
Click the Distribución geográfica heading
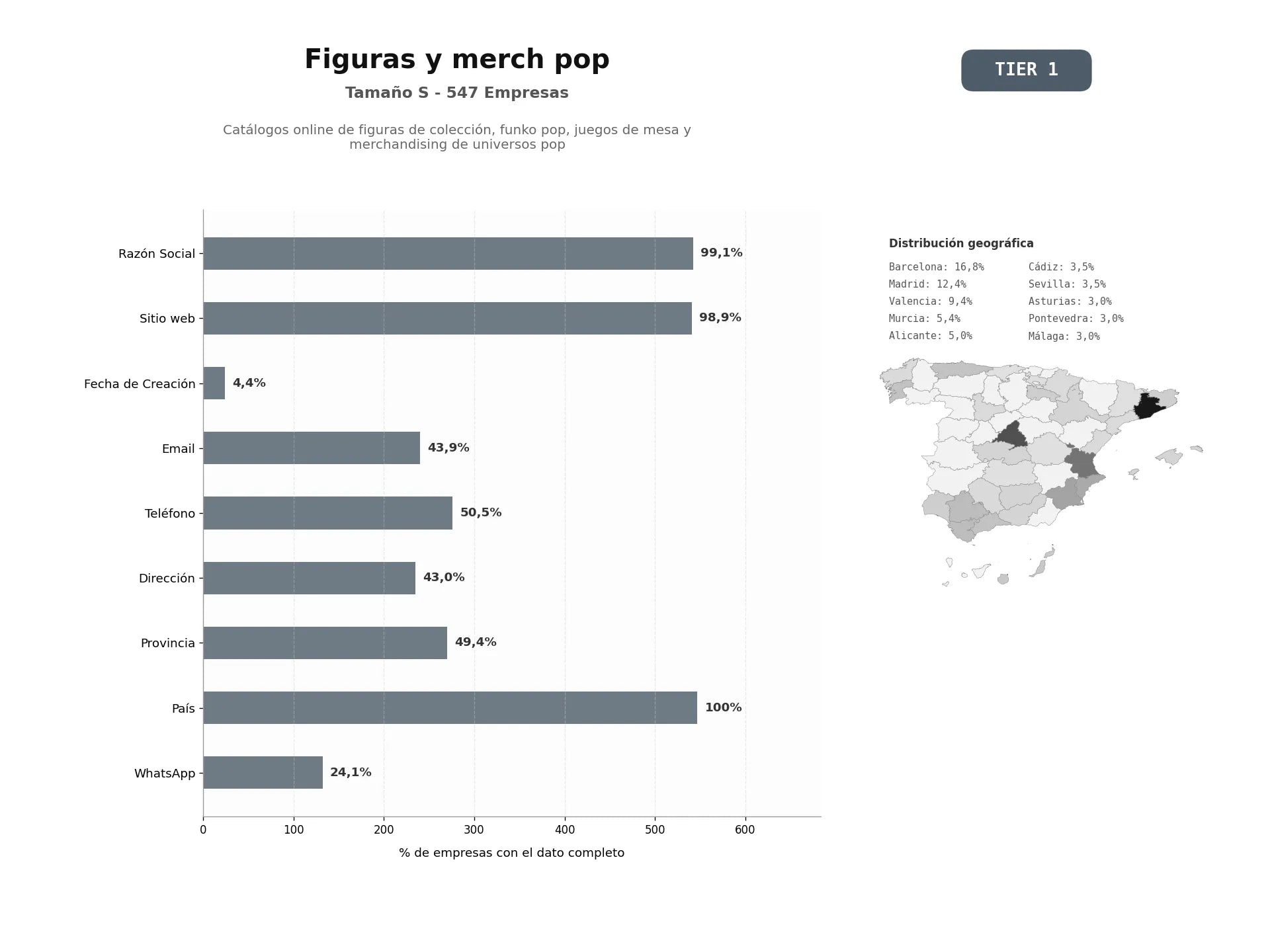961,243
